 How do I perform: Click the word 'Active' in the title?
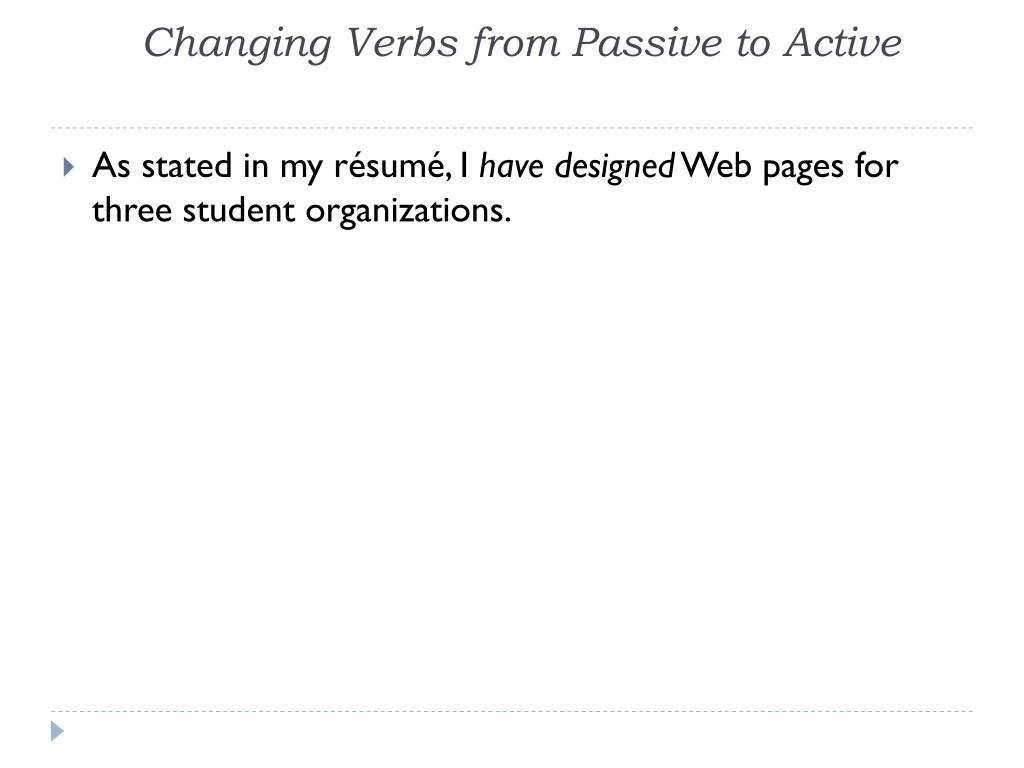pyautogui.click(x=843, y=43)
